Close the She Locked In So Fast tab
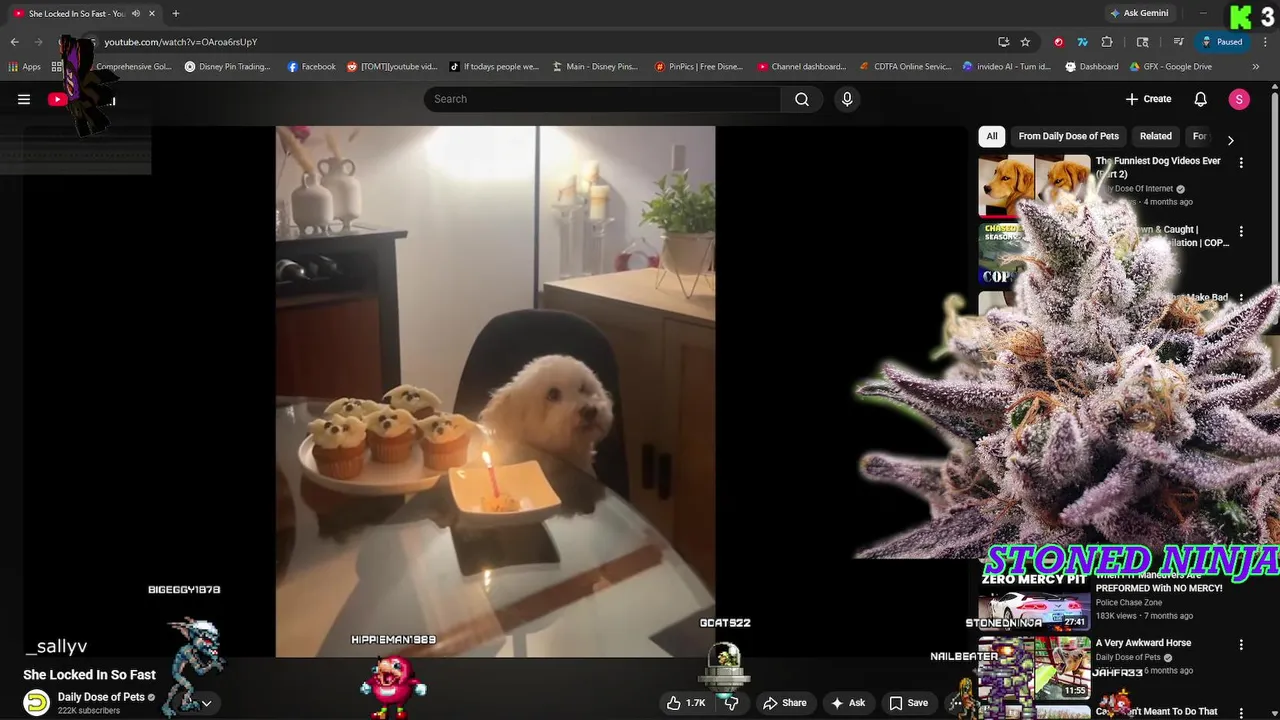The height and width of the screenshot is (720, 1280). (151, 13)
